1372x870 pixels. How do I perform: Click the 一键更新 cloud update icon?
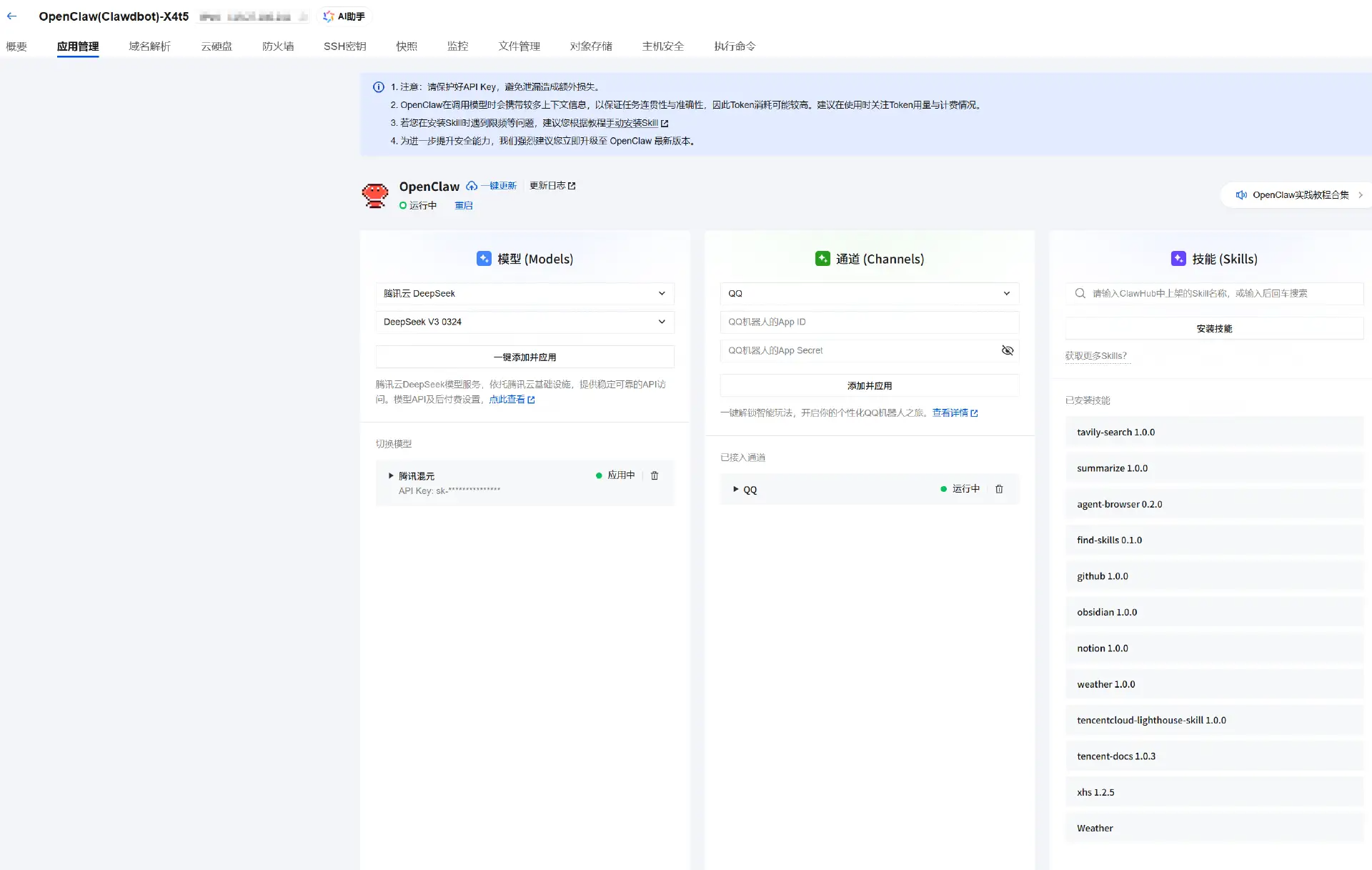[x=472, y=186]
